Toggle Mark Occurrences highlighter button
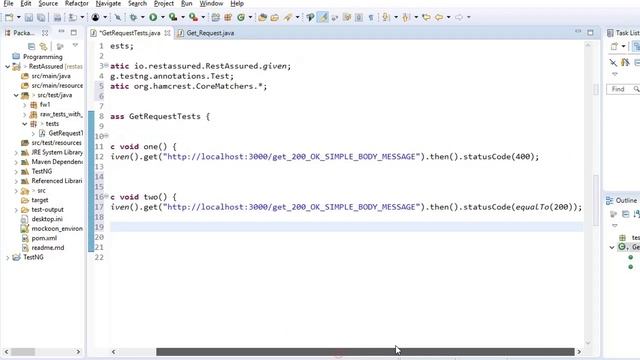The image size is (640, 360). click(x=322, y=17)
